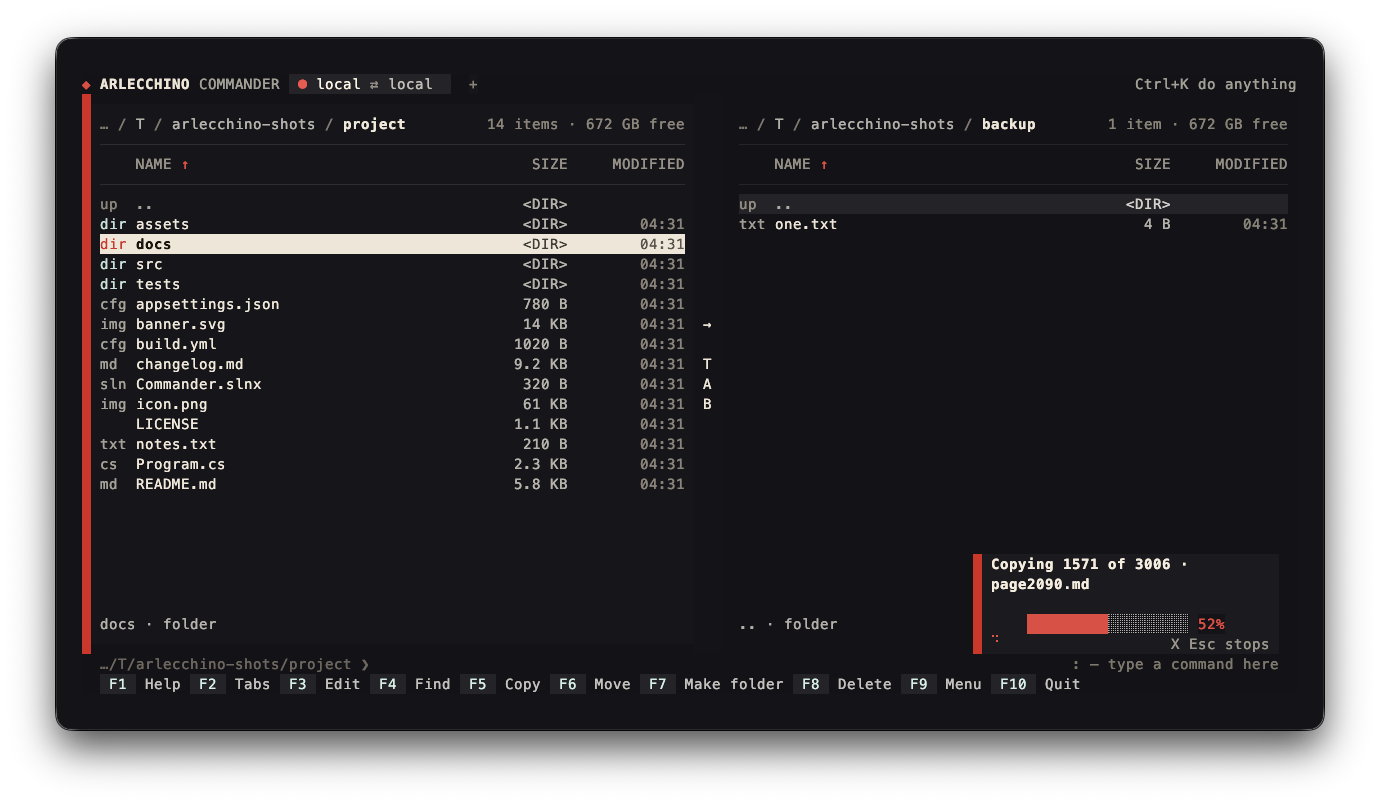Click '1 item · 672 GB free' status
Image resolution: width=1380 pixels, height=804 pixels.
point(1198,124)
